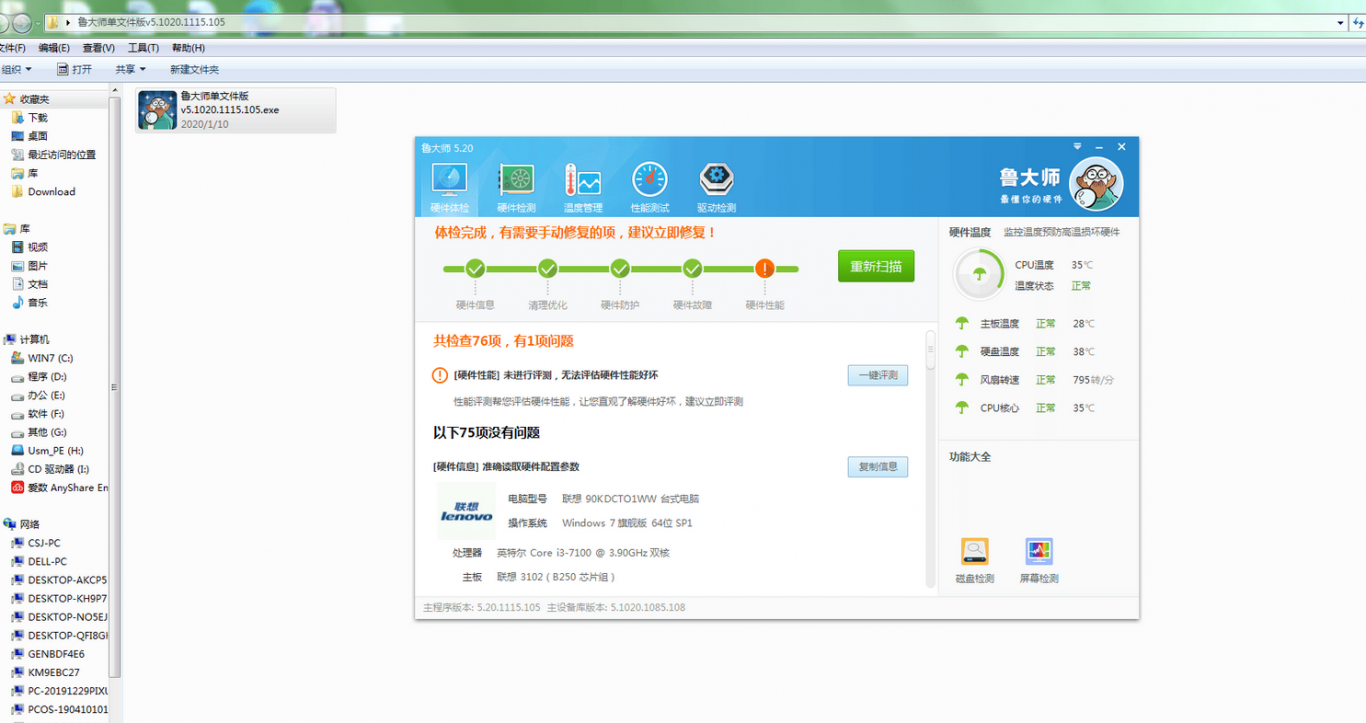Select WIN7 (C:) drive in navigation pane
The width and height of the screenshot is (1366, 723).
click(50, 358)
